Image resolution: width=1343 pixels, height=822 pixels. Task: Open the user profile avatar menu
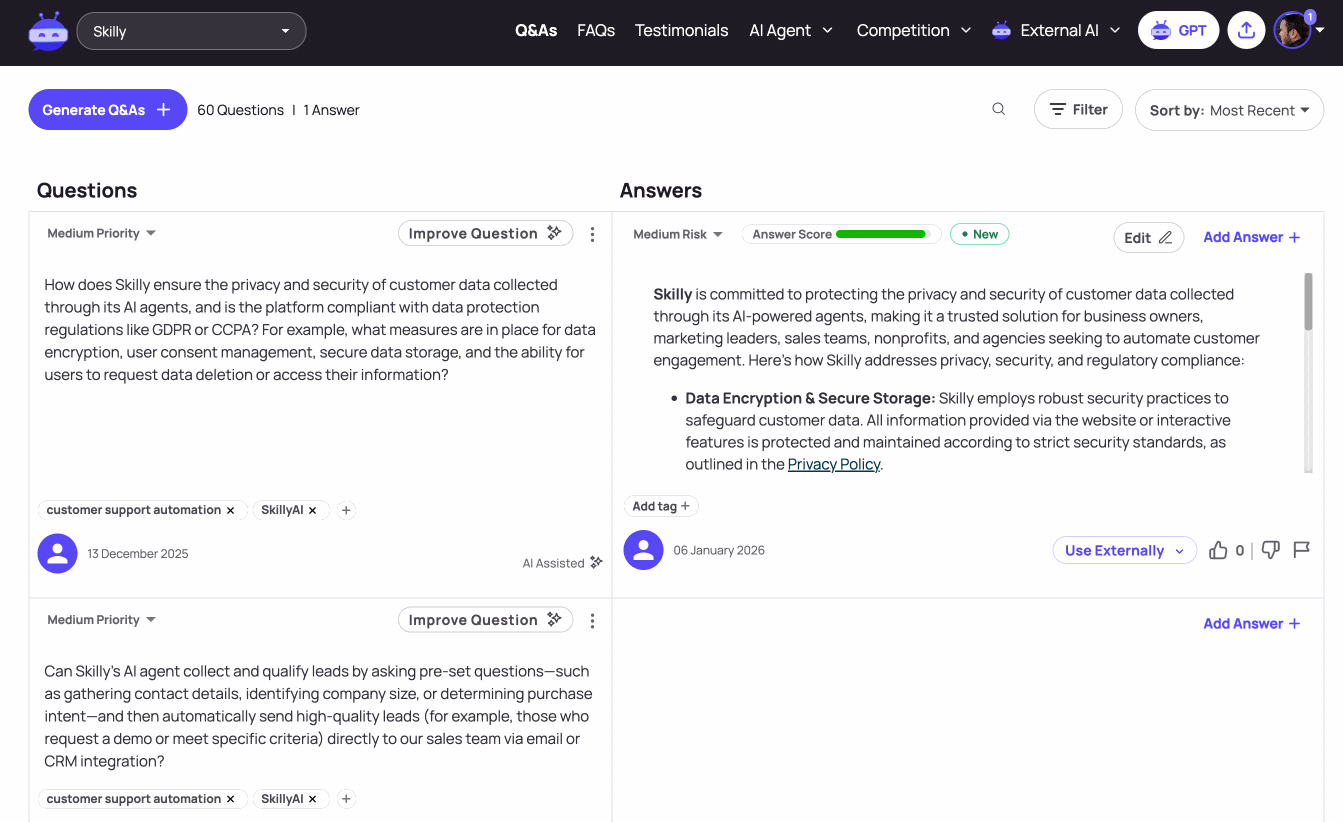click(1299, 30)
